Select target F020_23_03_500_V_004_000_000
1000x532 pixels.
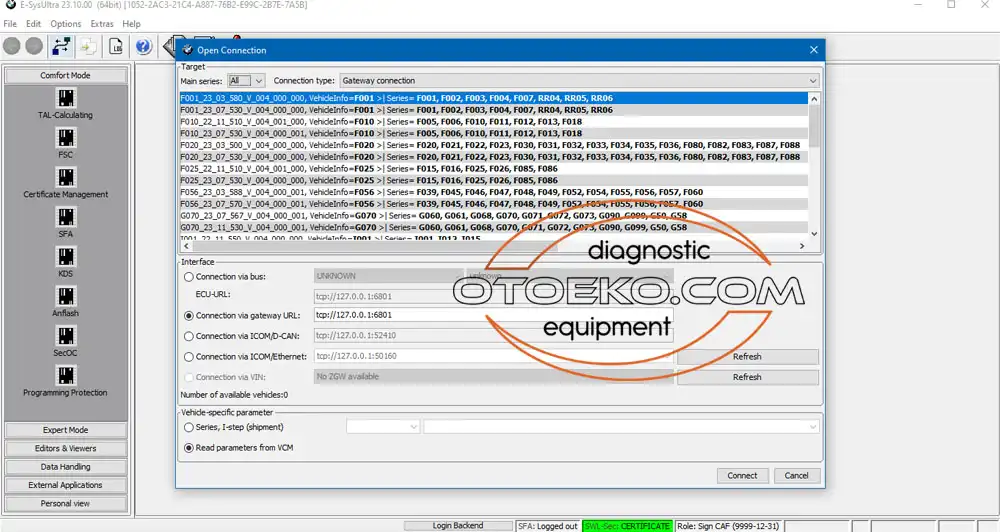[x=494, y=145]
